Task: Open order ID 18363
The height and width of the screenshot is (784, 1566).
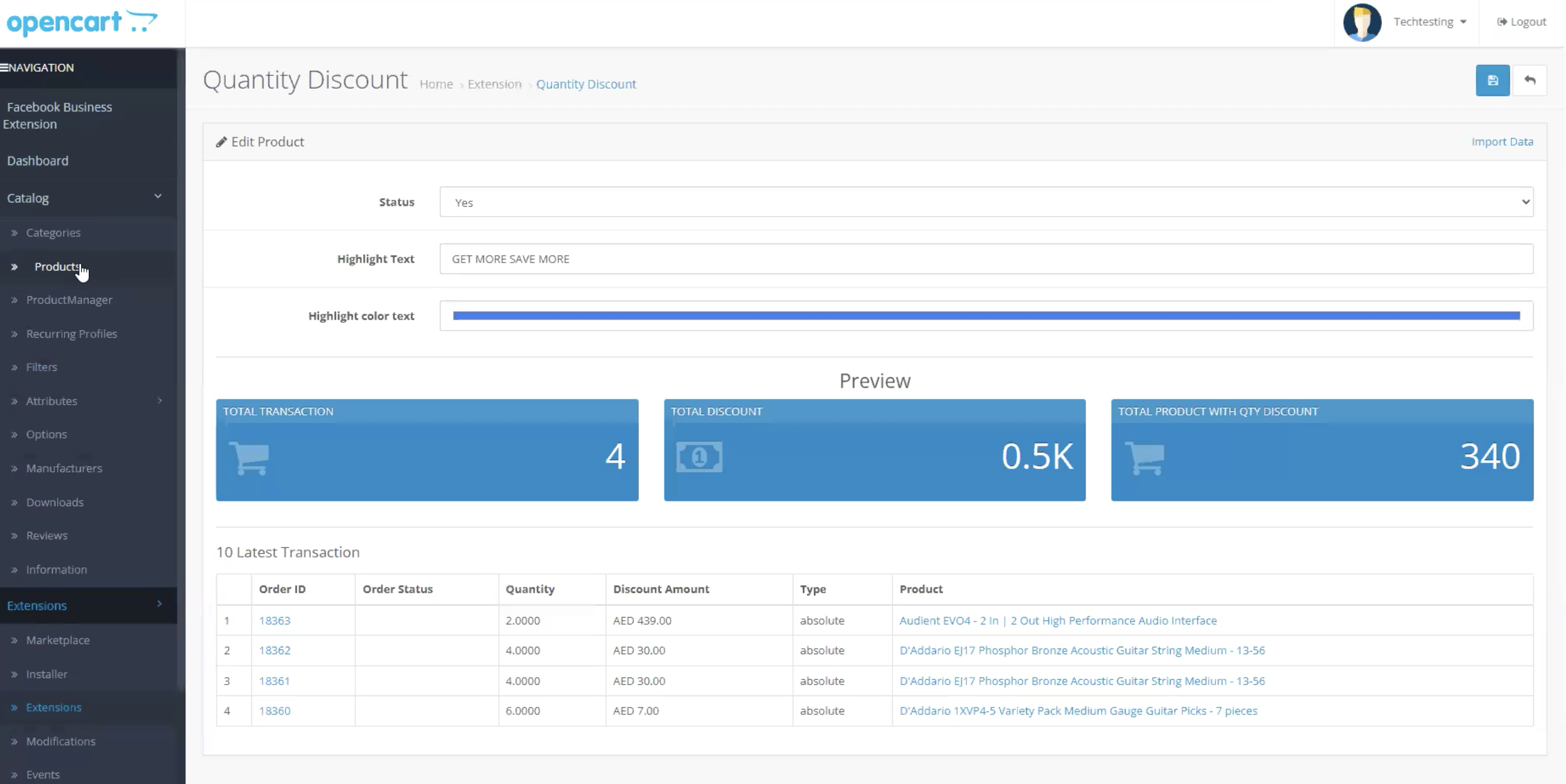Action: (x=275, y=621)
